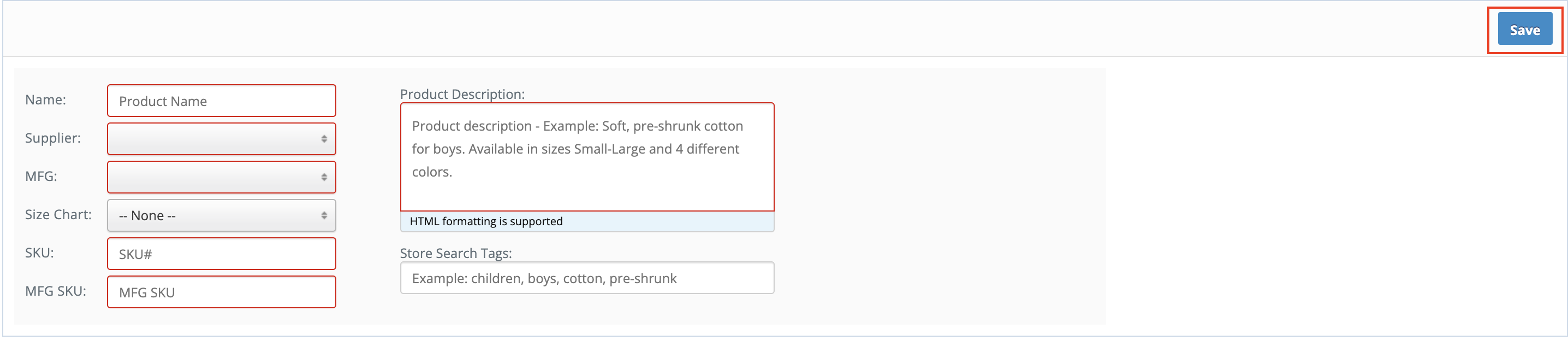
Task: Click the 'HTML formatting is supported' notice bar
Action: click(x=586, y=222)
